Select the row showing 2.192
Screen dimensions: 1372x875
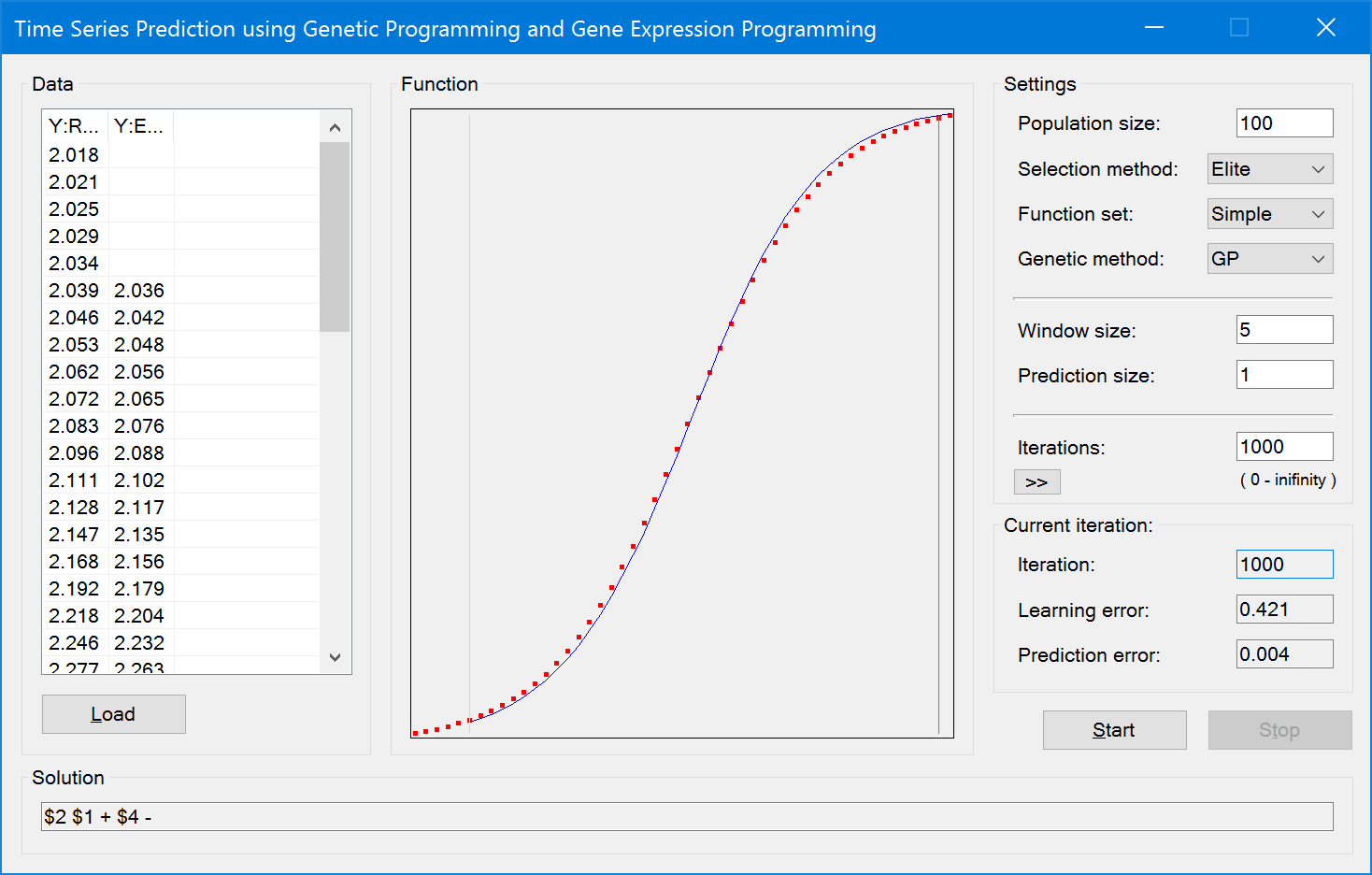click(180, 589)
